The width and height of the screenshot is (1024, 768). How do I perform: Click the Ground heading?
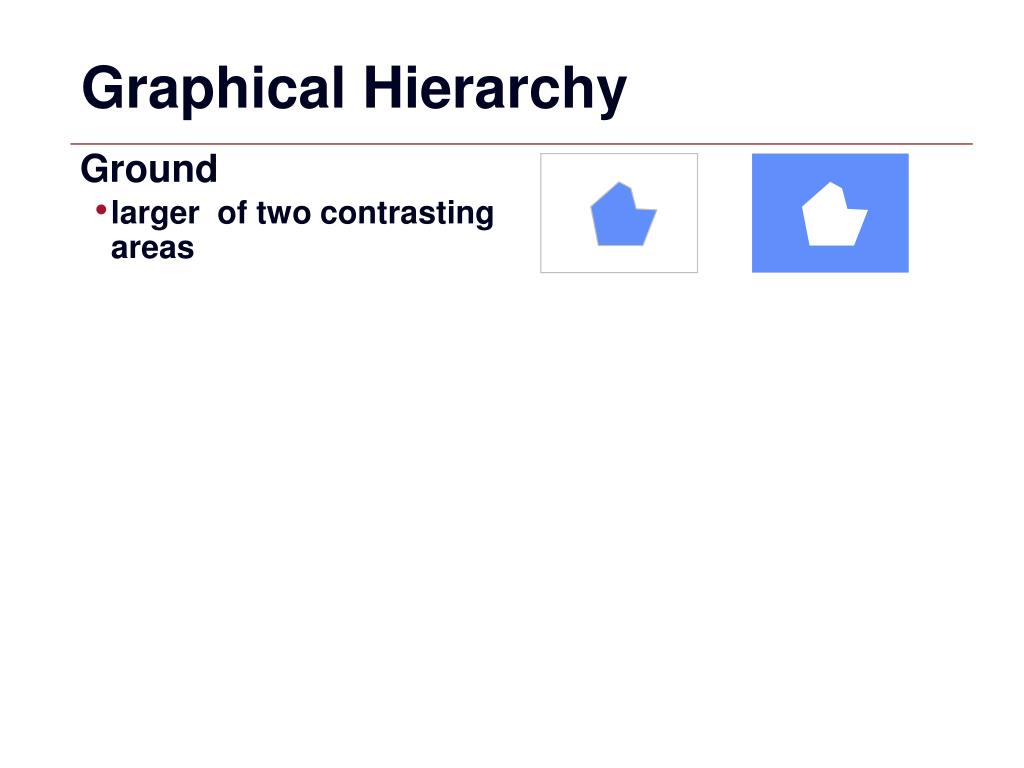pos(149,168)
